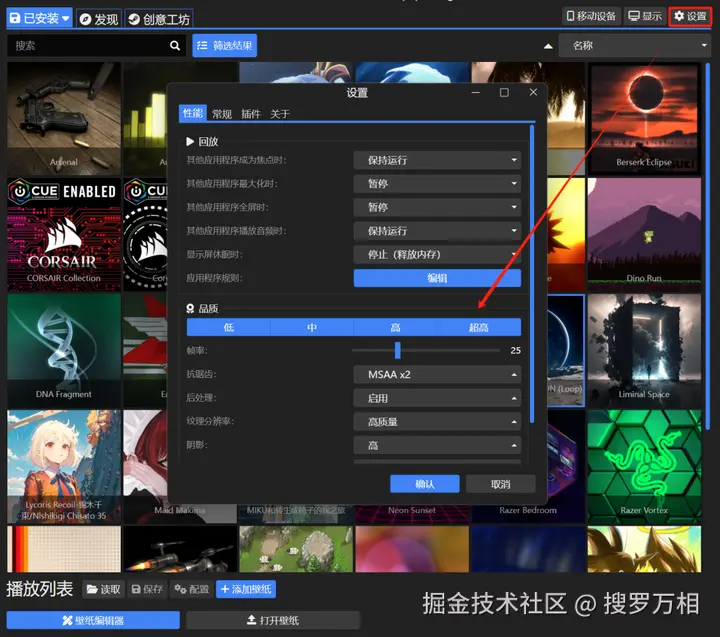The height and width of the screenshot is (637, 720).
Task: Select the Lycoris Recoil Chisato wallpaper
Action: click(x=64, y=467)
